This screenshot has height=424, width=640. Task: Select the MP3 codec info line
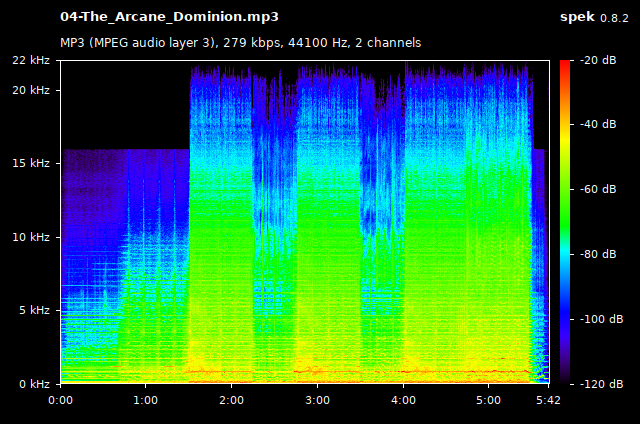click(x=240, y=42)
